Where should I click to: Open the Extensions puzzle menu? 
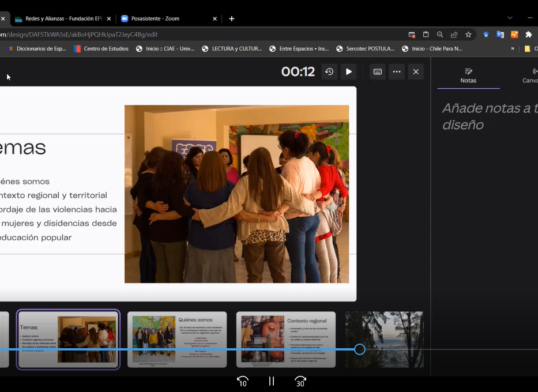coord(529,34)
